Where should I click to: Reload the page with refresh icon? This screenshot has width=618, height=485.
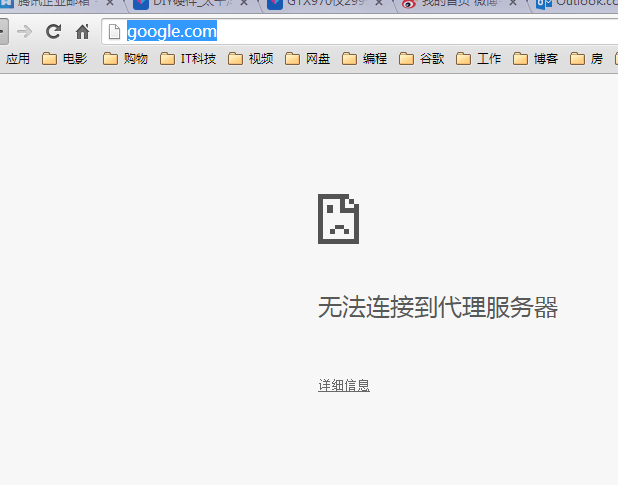53,32
